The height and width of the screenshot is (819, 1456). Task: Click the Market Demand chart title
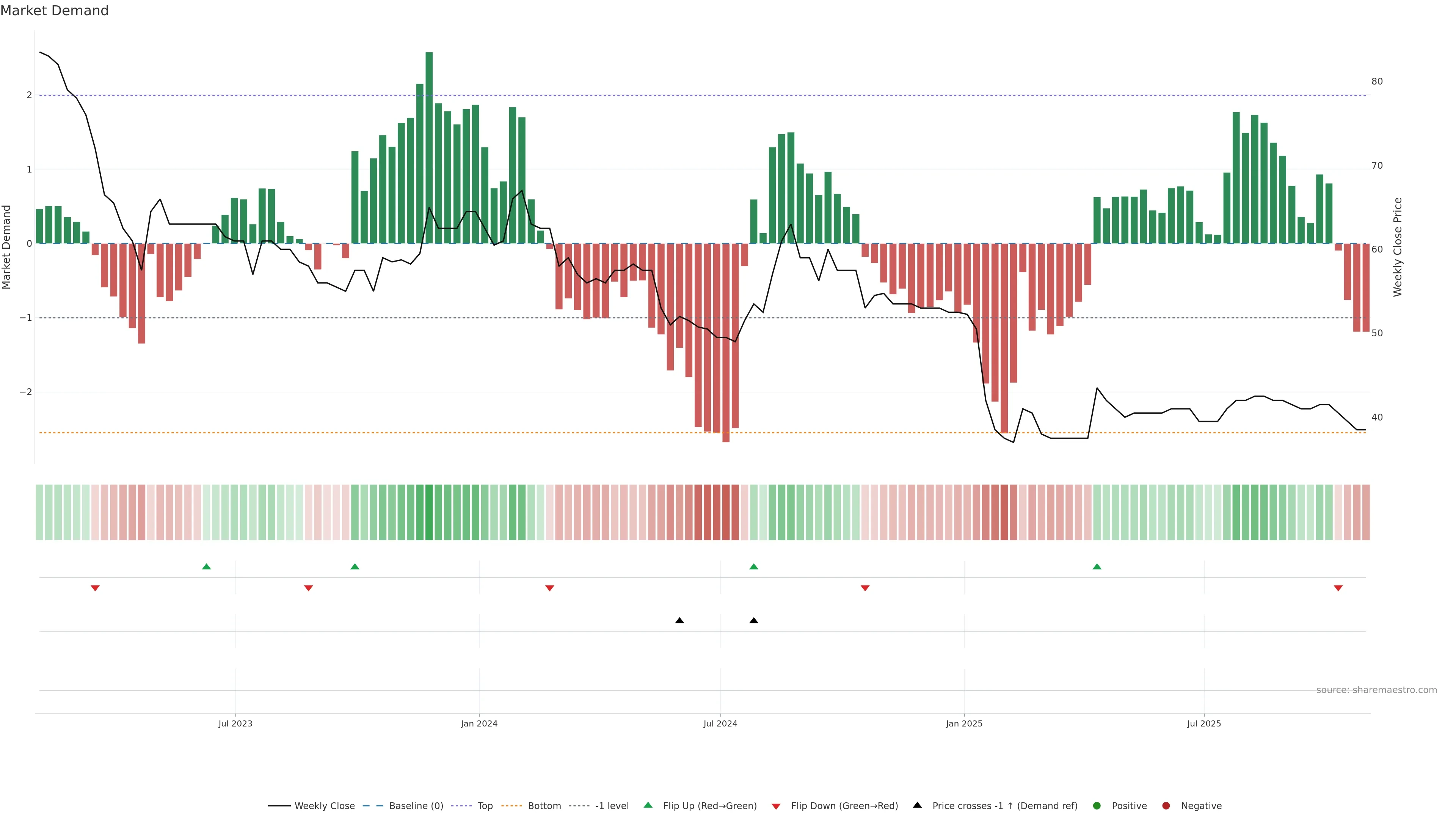tap(54, 11)
